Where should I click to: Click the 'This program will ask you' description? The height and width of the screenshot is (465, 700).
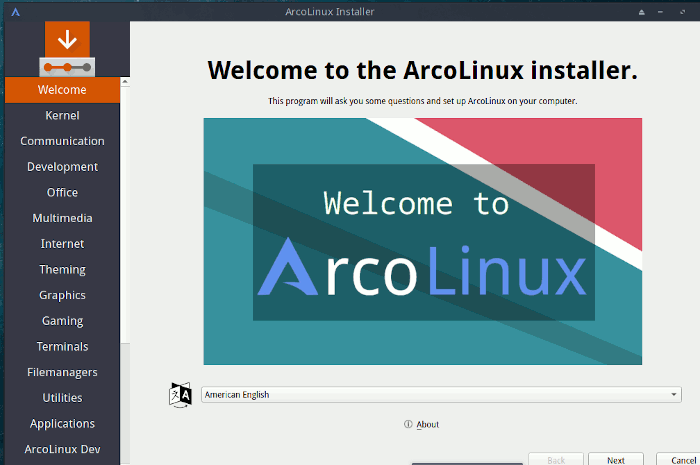coord(423,101)
